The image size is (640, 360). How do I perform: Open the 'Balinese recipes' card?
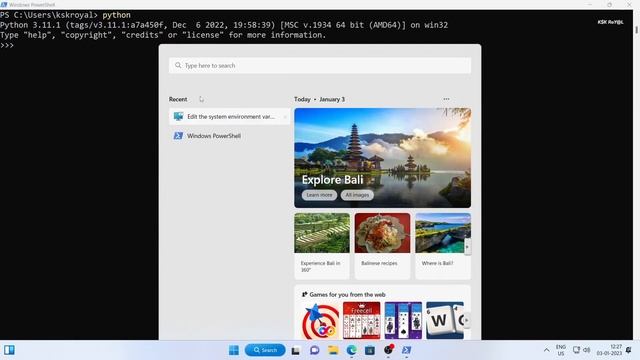(382, 246)
